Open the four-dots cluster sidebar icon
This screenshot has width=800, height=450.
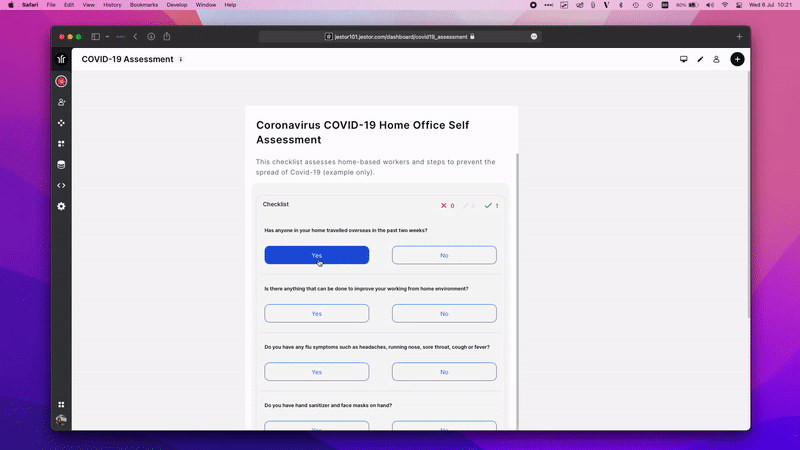tap(61, 123)
